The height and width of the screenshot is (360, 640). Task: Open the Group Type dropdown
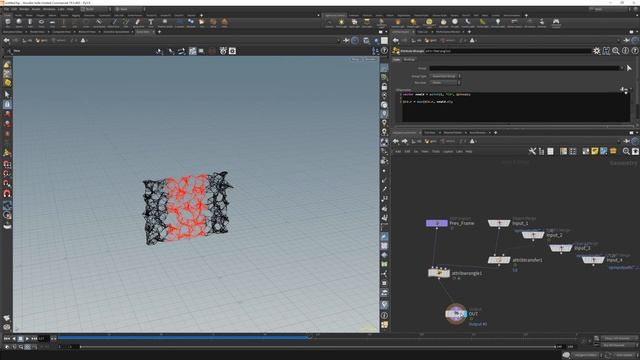445,76
